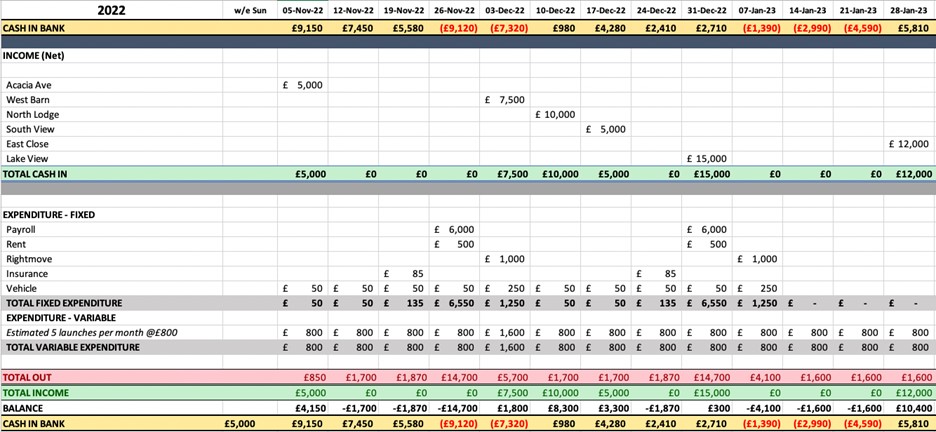
Task: Click the "EXPENDITURE - FIXED" section label
Action: point(49,214)
